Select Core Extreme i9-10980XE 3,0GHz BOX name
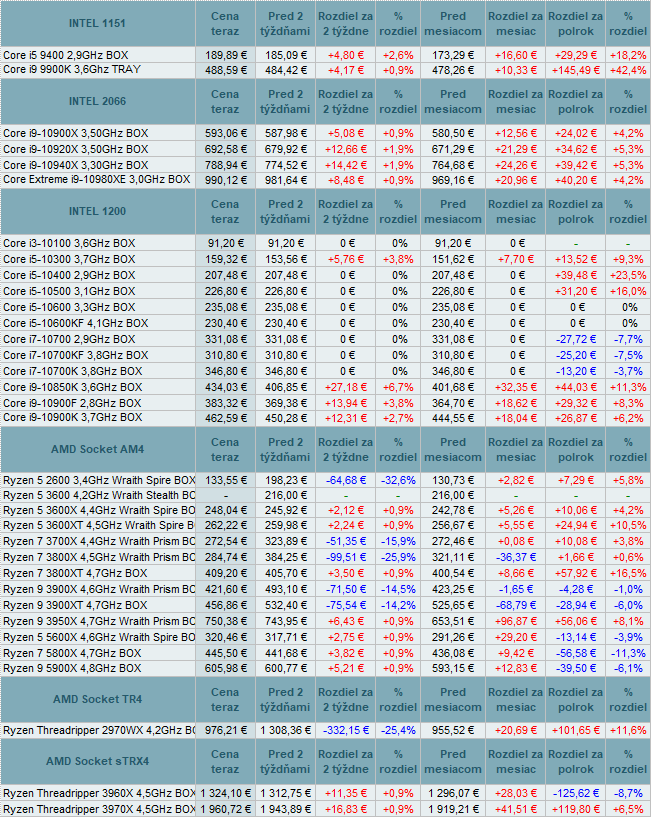Image resolution: width=651 pixels, height=817 pixels. [96, 180]
